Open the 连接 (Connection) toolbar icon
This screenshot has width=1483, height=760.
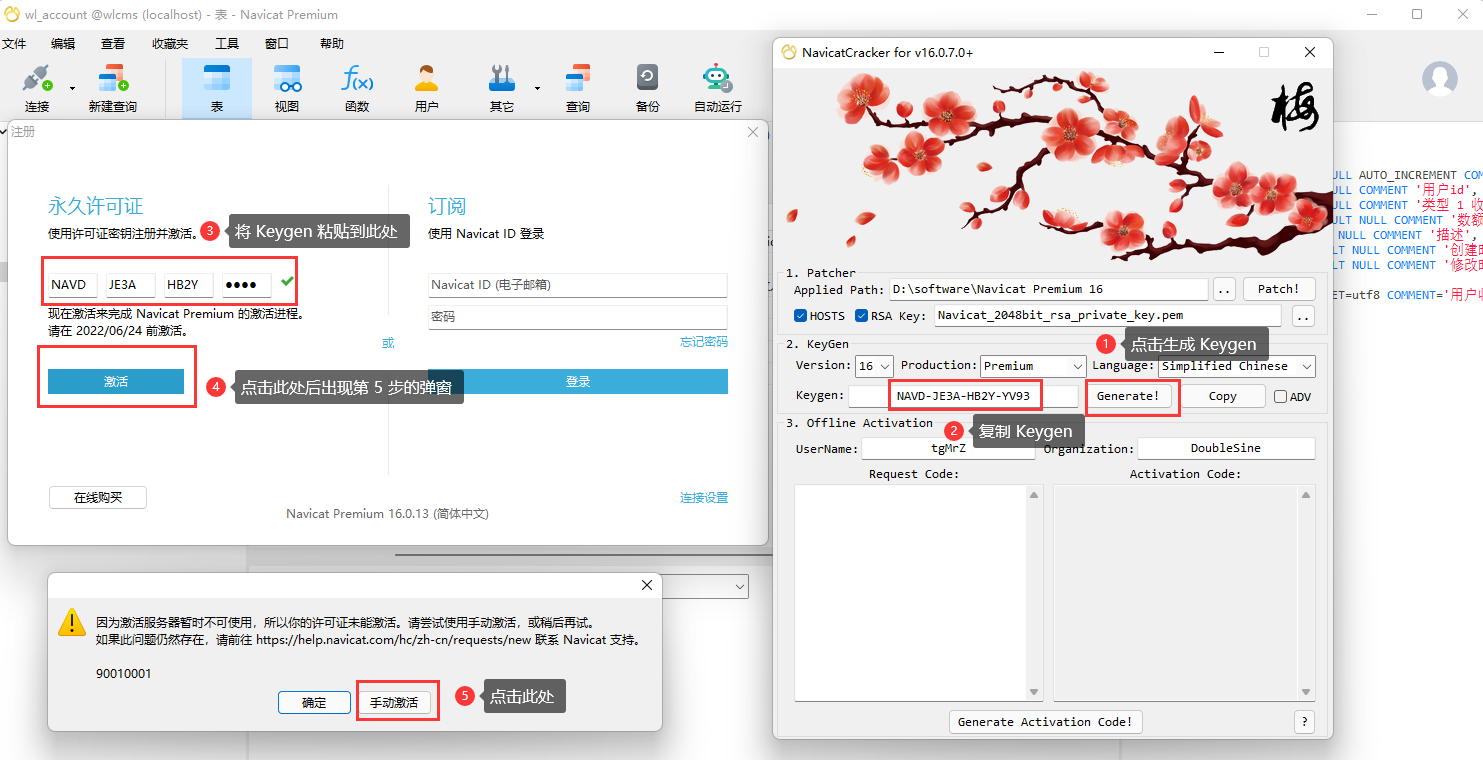[x=37, y=87]
